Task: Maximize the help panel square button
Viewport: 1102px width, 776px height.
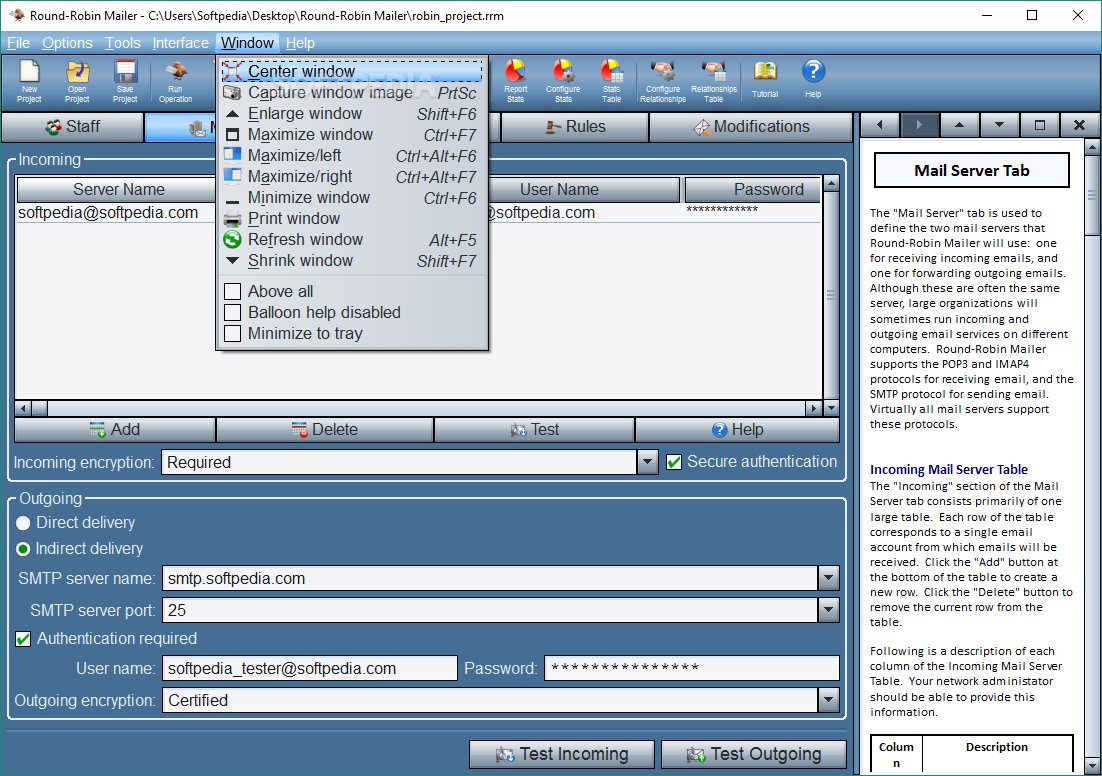Action: point(1039,126)
